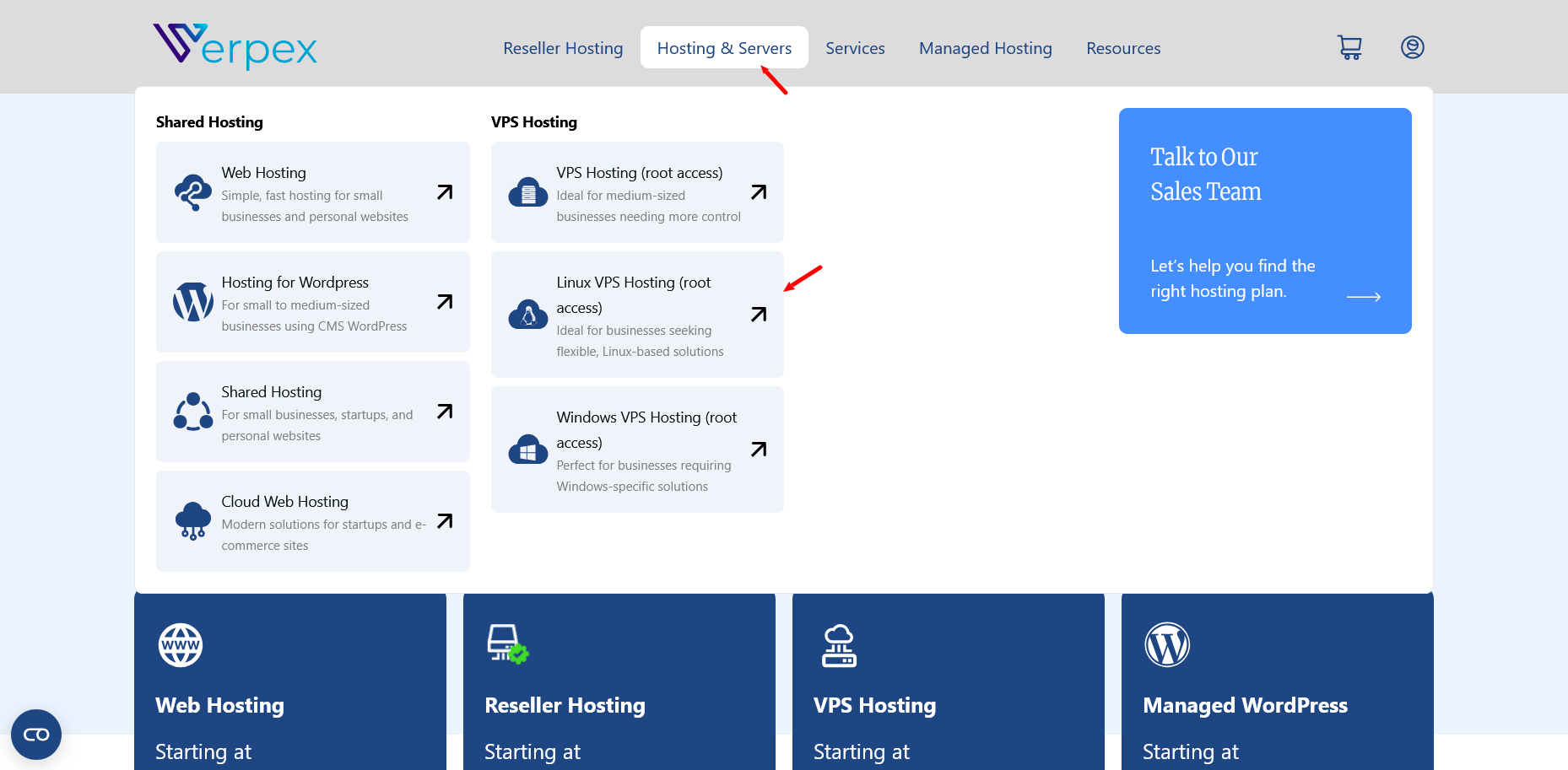
Task: Click 'For small businesses, startups, and' description
Action: pyautogui.click(x=317, y=415)
